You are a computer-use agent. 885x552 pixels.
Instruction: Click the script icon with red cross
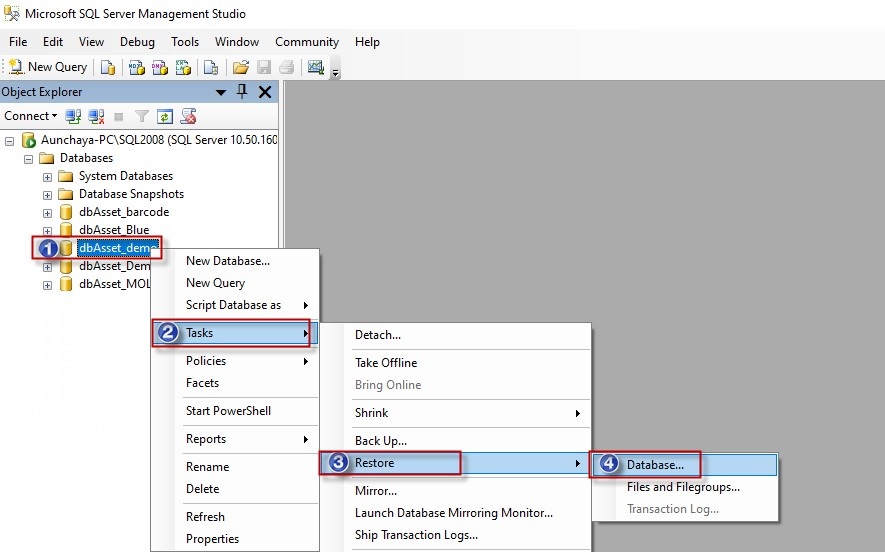[188, 116]
